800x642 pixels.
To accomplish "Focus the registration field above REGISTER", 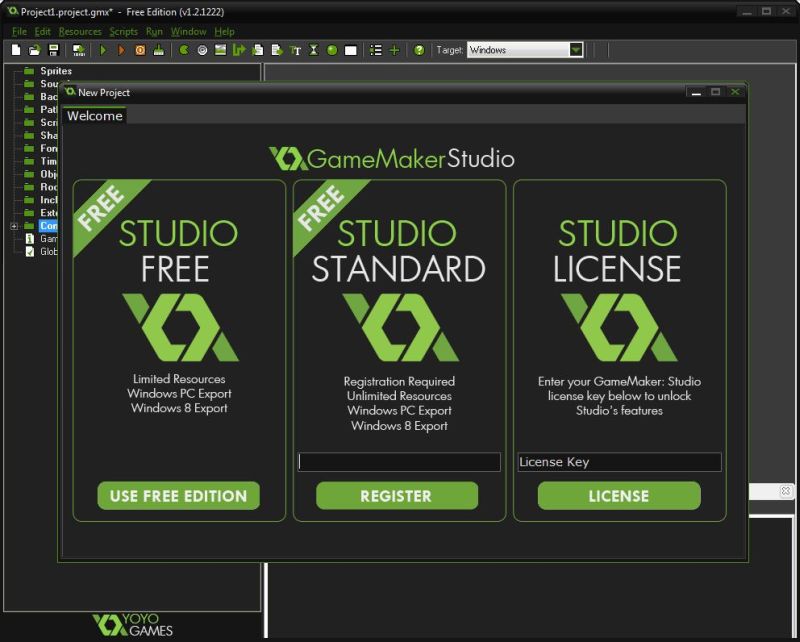I will click(x=399, y=462).
